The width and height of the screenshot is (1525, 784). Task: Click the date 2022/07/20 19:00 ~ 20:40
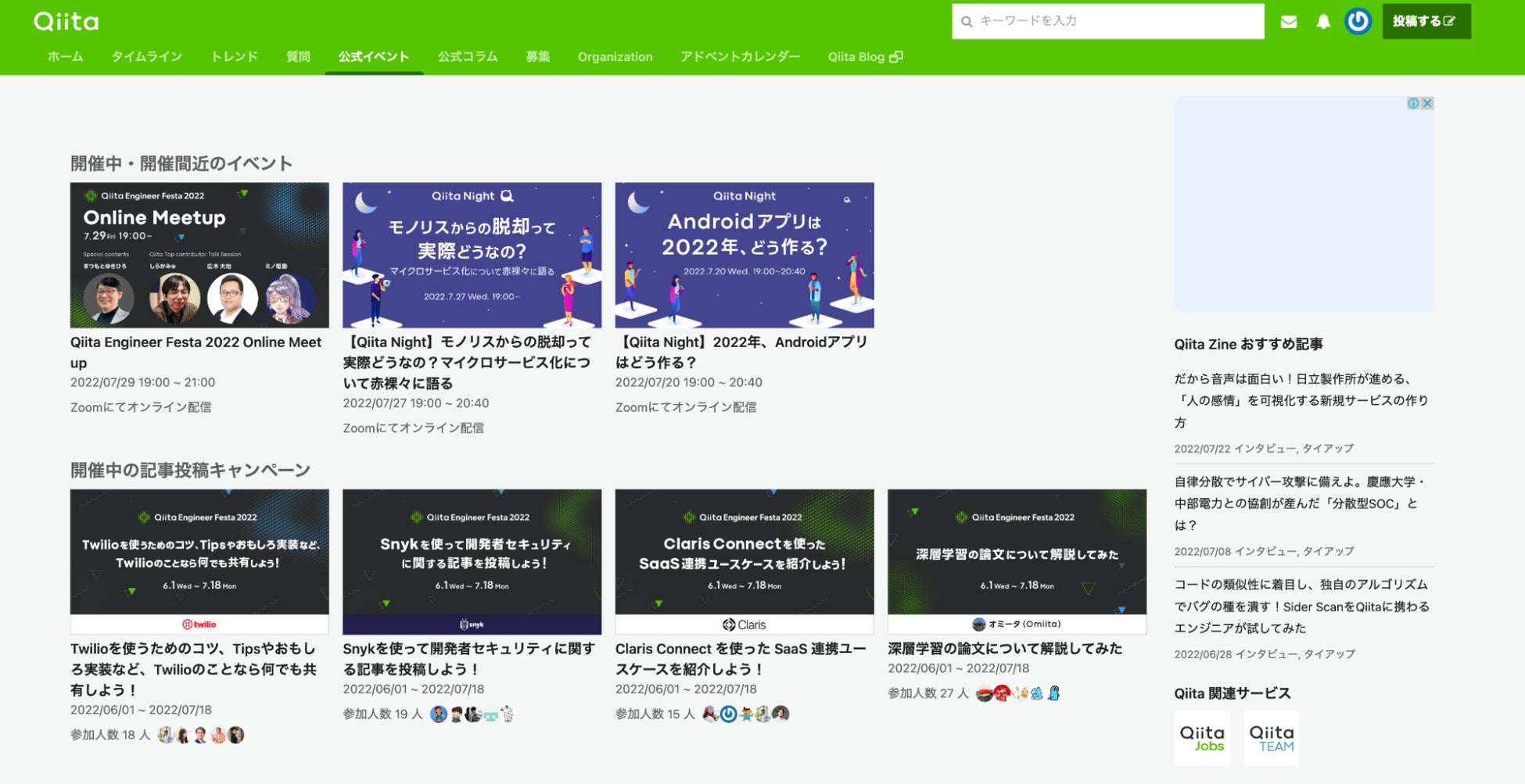pyautogui.click(x=689, y=382)
